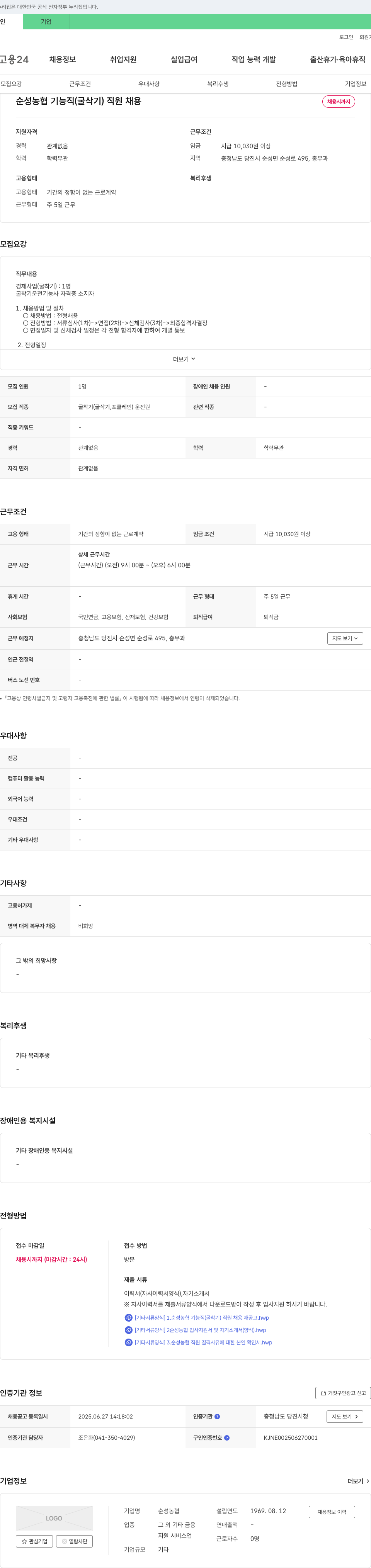Click 국민연금, 고용보험, 산재보험, 건강보험 cell

point(123,617)
